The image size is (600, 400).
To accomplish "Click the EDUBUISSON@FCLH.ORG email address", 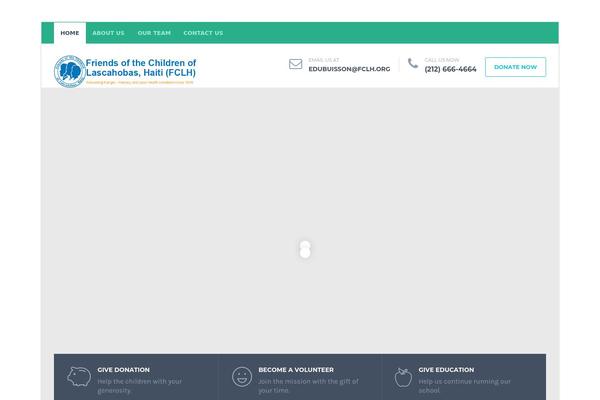I will pyautogui.click(x=349, y=69).
